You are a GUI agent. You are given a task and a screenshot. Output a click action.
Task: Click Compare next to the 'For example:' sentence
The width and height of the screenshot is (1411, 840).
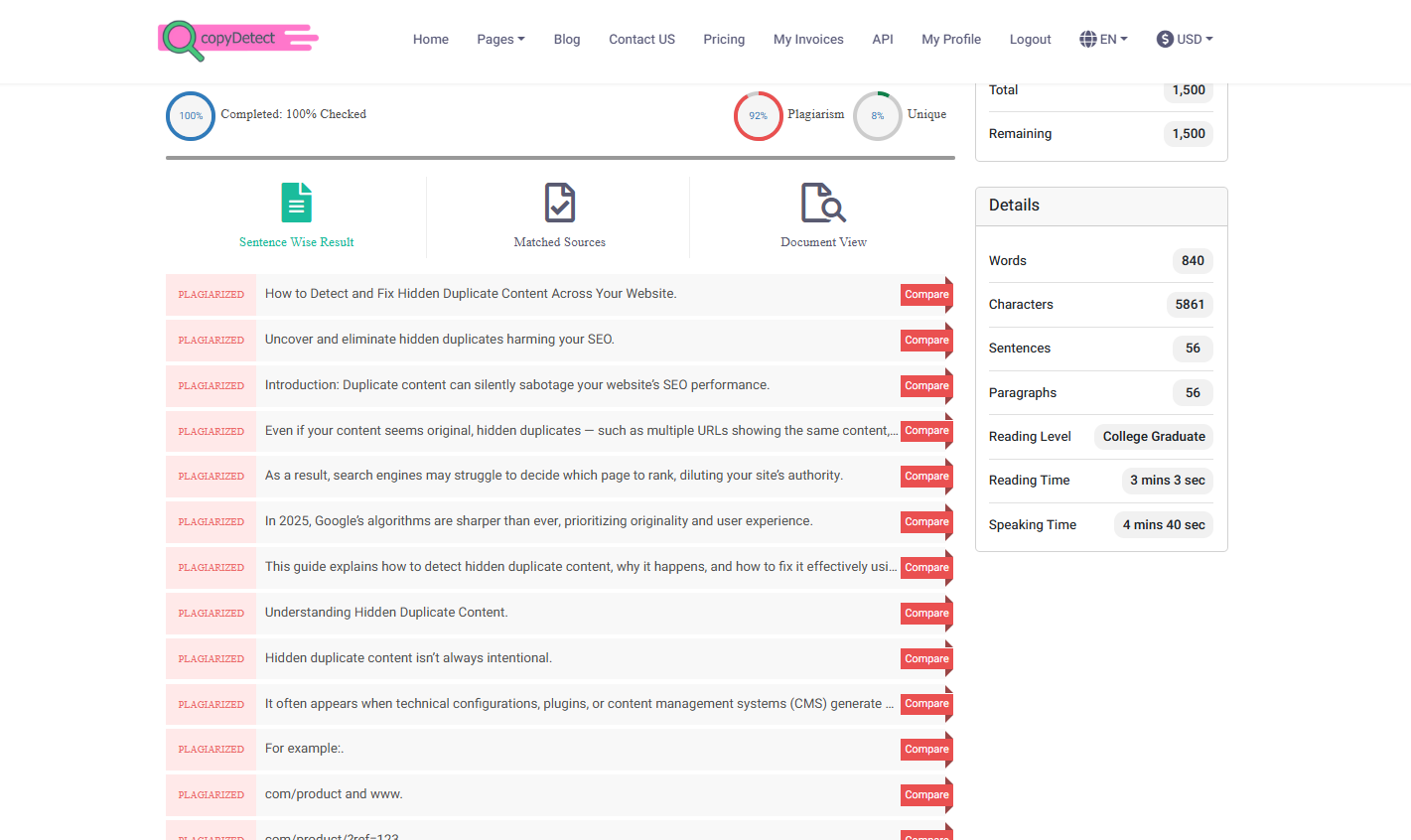924,749
